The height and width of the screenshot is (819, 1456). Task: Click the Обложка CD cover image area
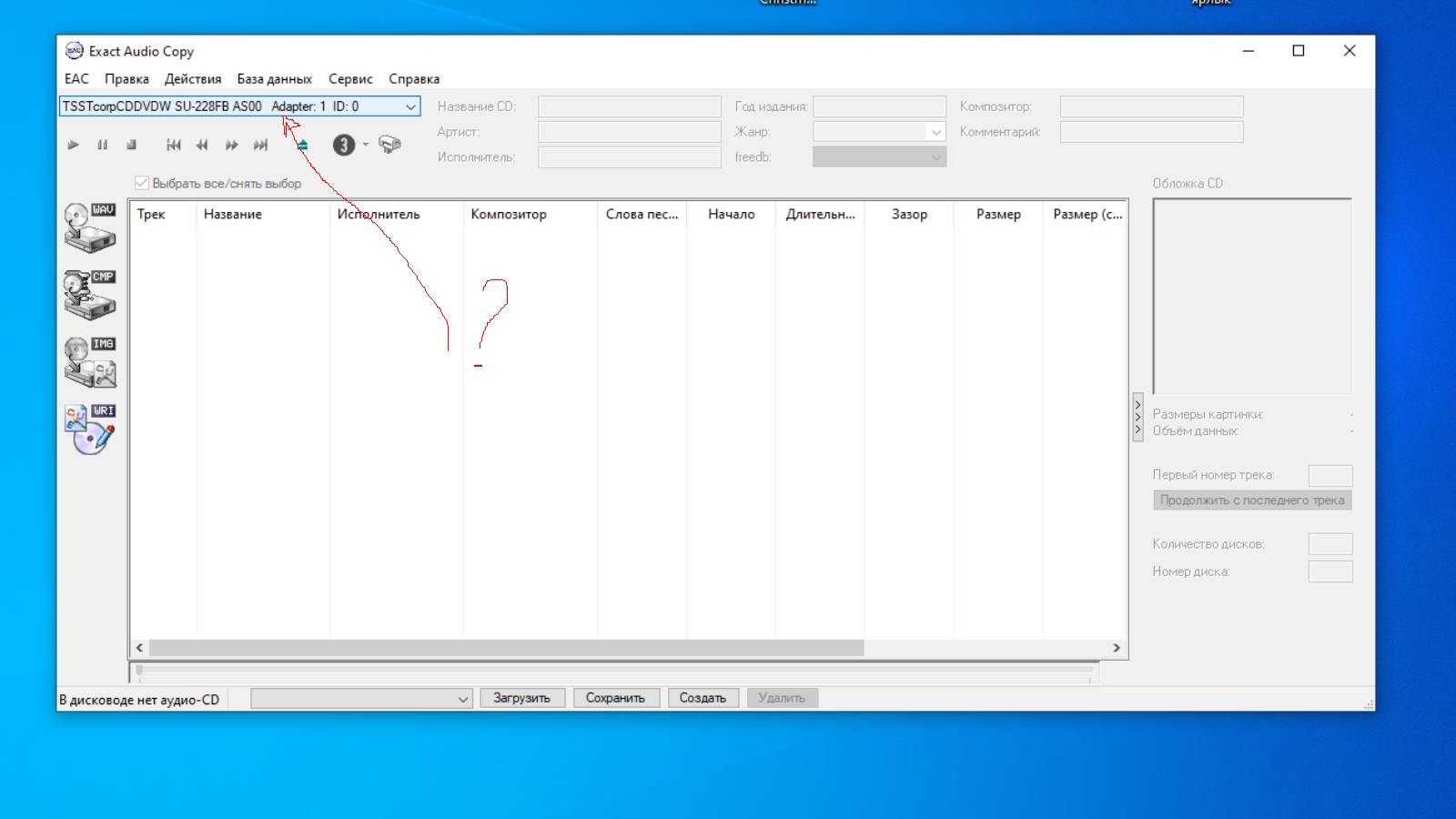click(1252, 296)
